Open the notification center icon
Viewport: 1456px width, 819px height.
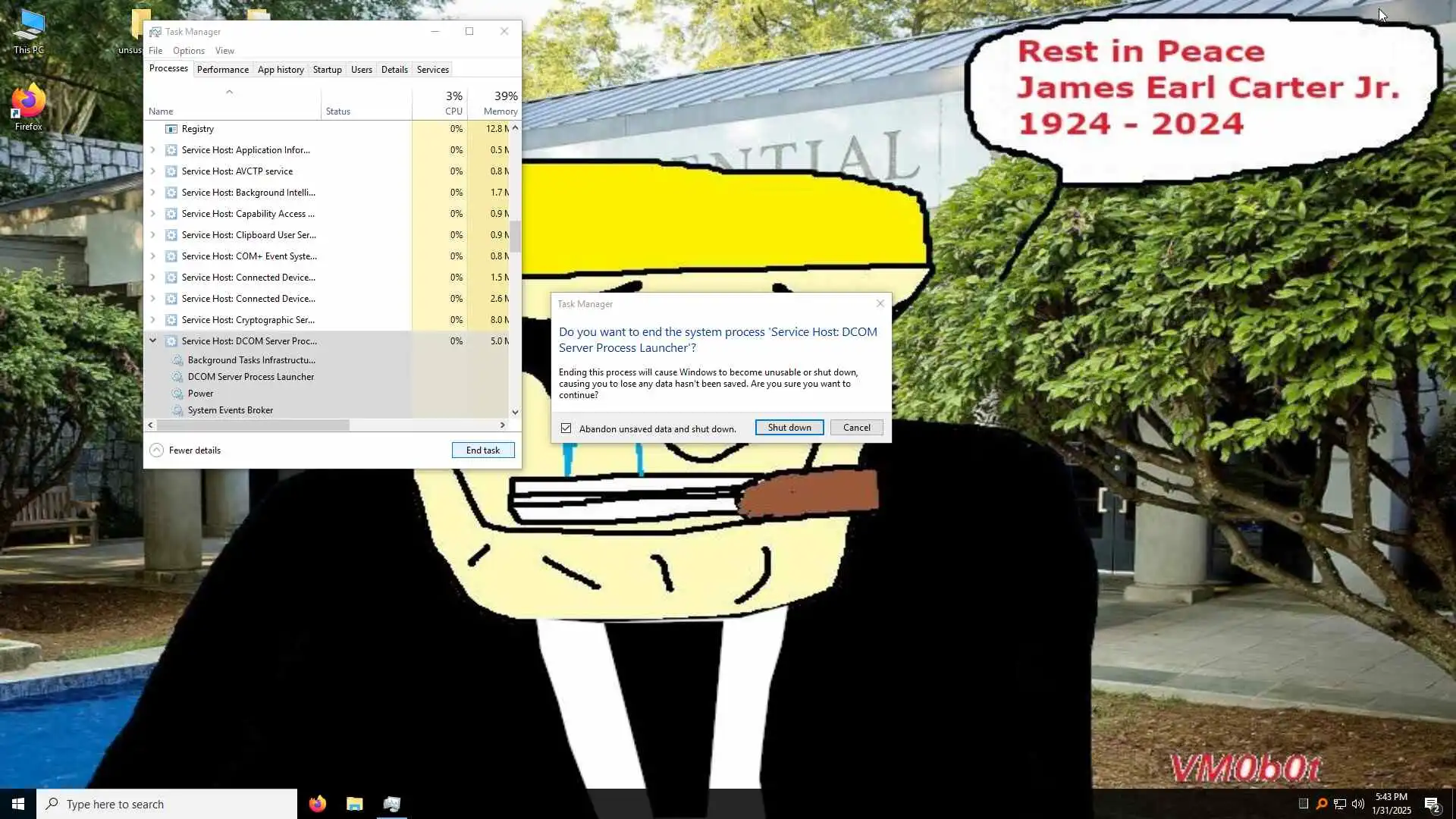(x=1432, y=804)
